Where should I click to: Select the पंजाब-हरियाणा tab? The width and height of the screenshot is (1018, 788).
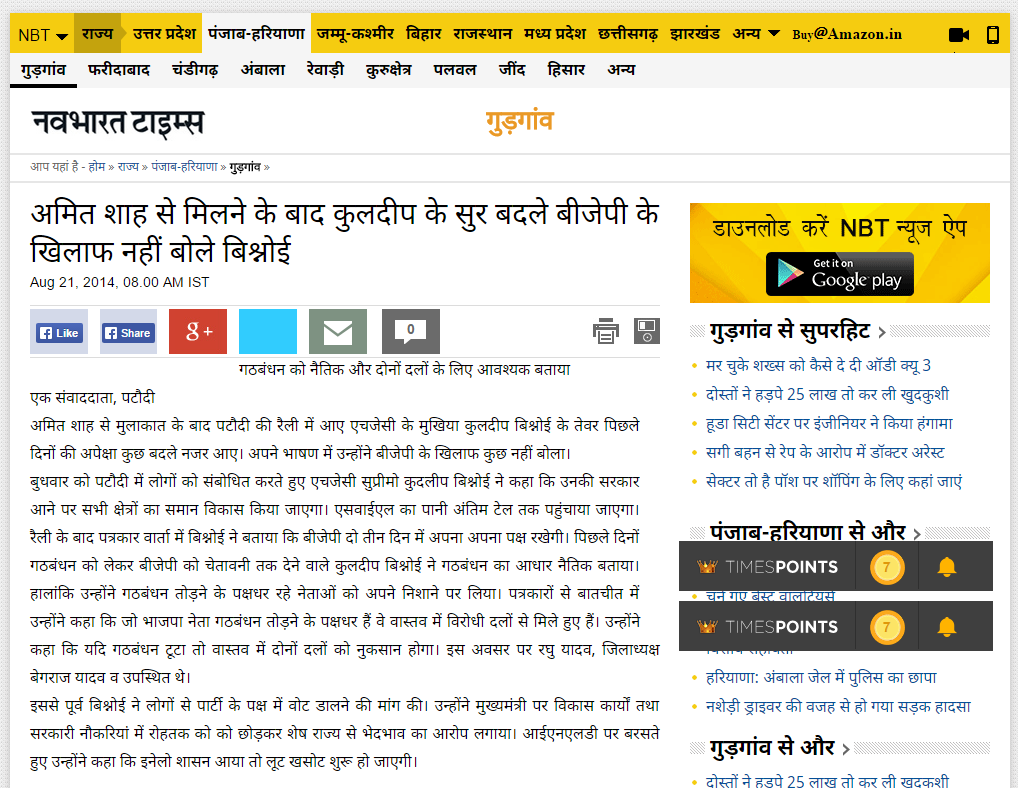click(256, 34)
